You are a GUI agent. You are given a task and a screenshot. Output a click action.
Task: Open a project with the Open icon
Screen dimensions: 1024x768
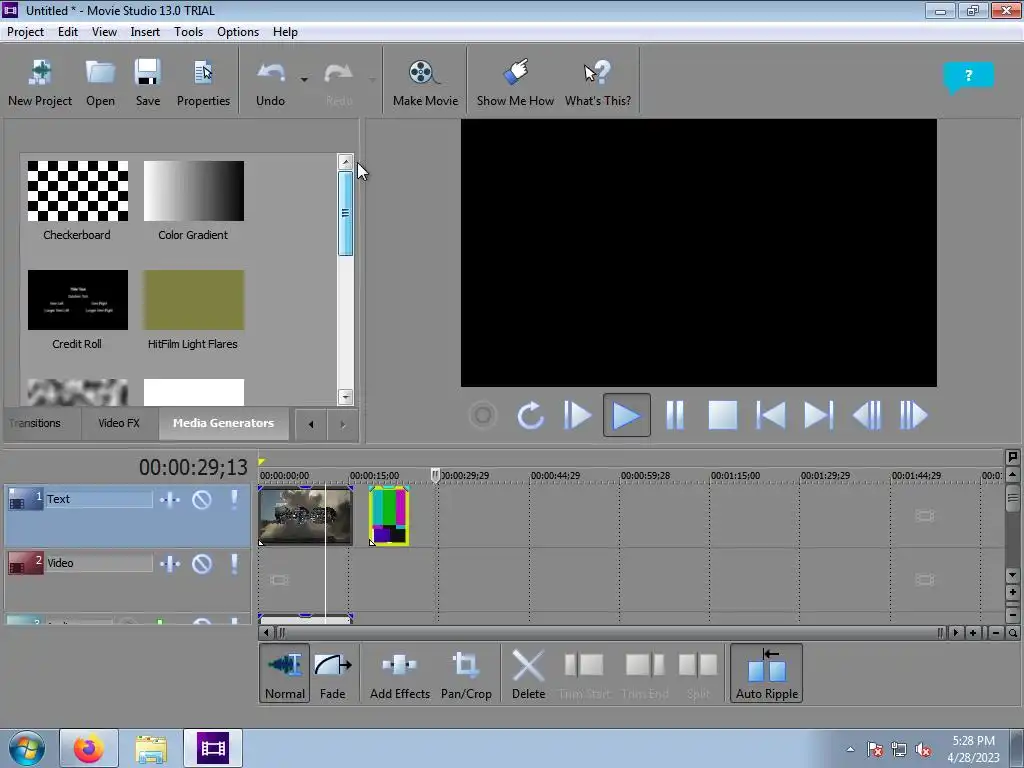[100, 82]
